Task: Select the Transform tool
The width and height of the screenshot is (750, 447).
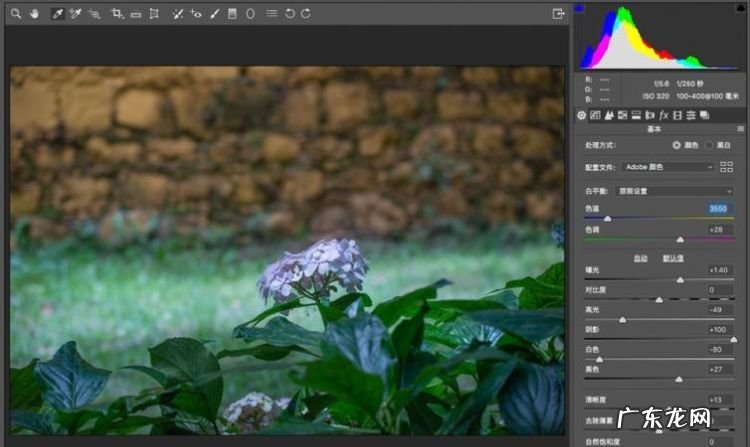Action: [x=154, y=13]
